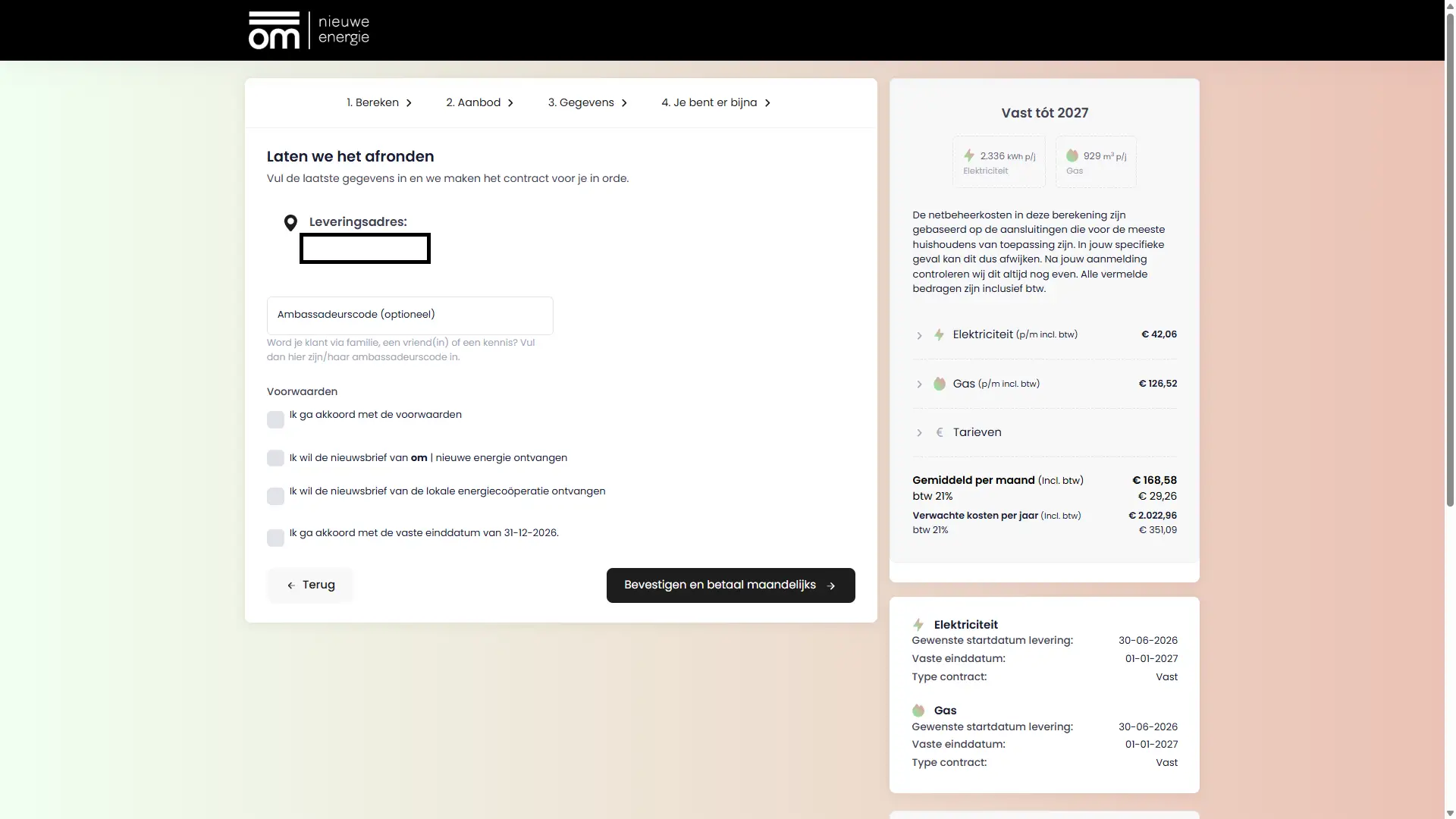Click the gas flame icon showing 929 m³ per year
Screen dimensions: 1456x819
pos(1071,155)
